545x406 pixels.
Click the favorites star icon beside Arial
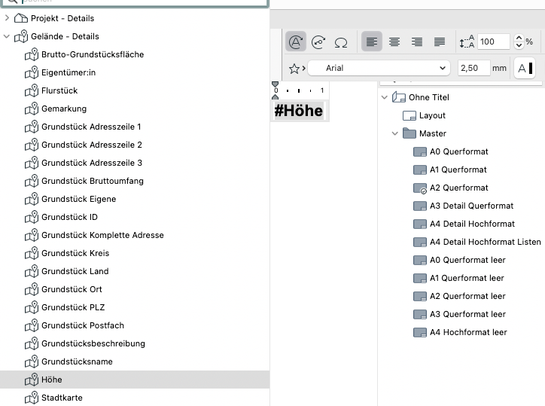[x=294, y=68]
